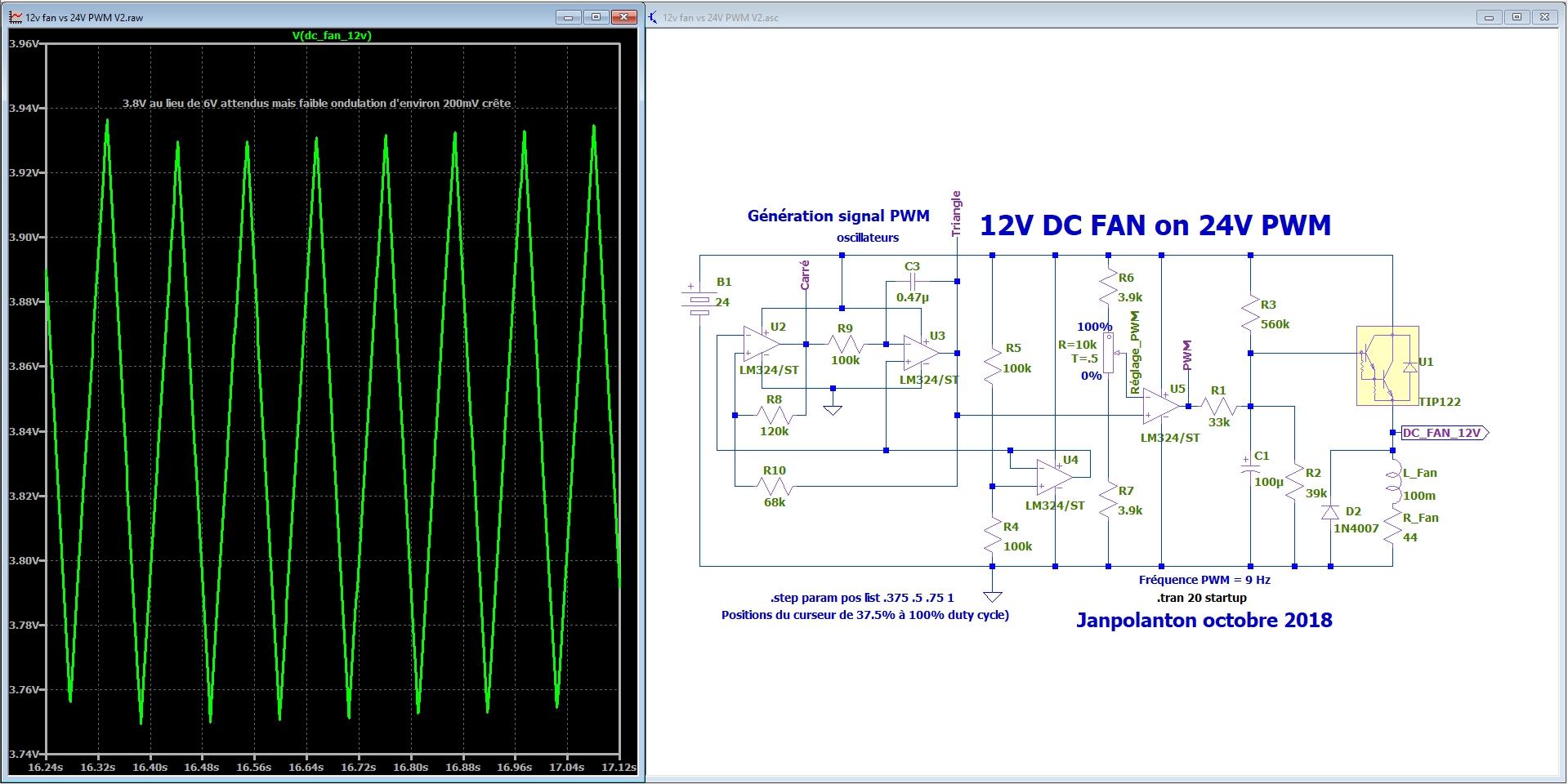Click the U2 LM324 op-amp symbol
This screenshot has height=784, width=1568.
761,344
